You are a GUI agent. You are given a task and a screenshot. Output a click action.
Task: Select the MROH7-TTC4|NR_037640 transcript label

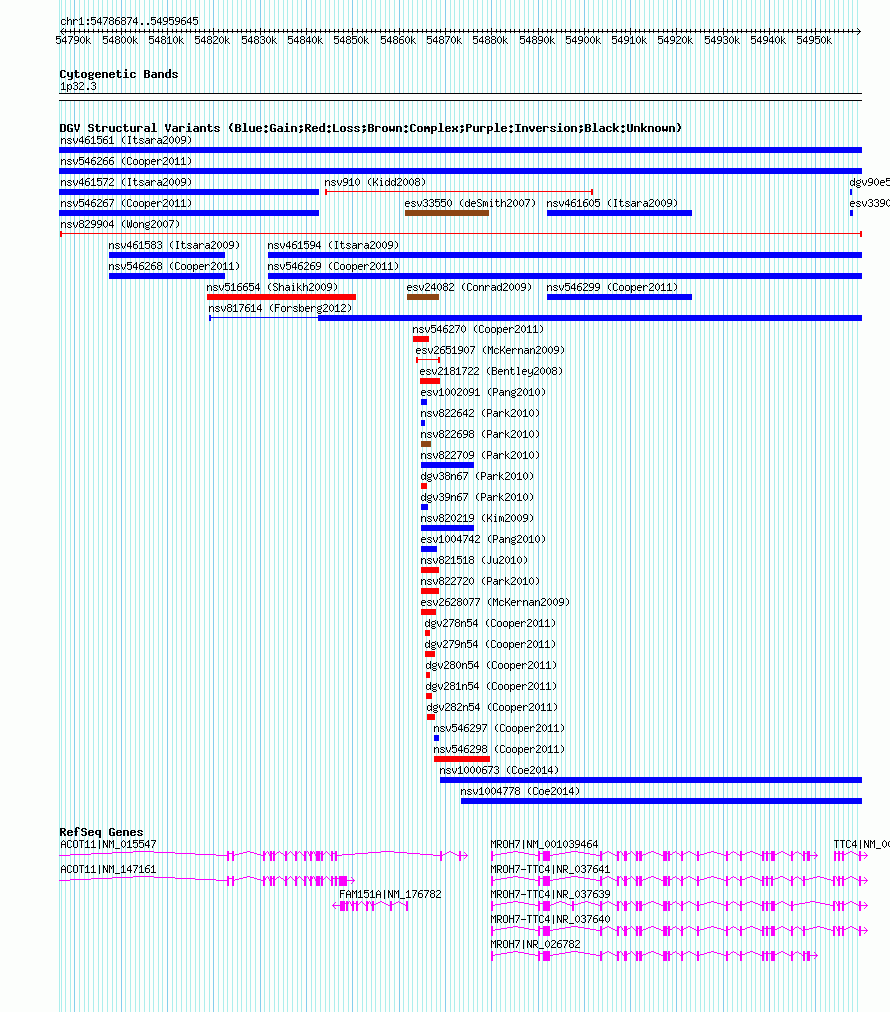(551, 919)
